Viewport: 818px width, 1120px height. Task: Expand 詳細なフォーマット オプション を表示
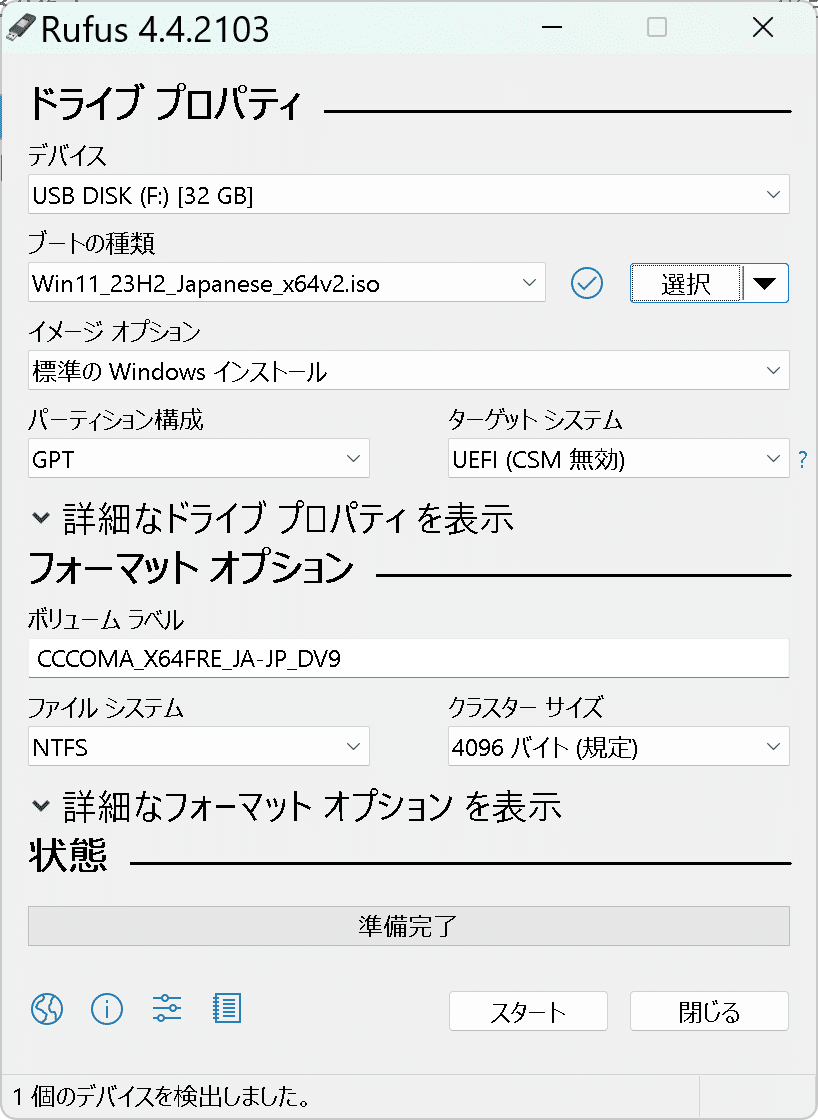[x=296, y=806]
